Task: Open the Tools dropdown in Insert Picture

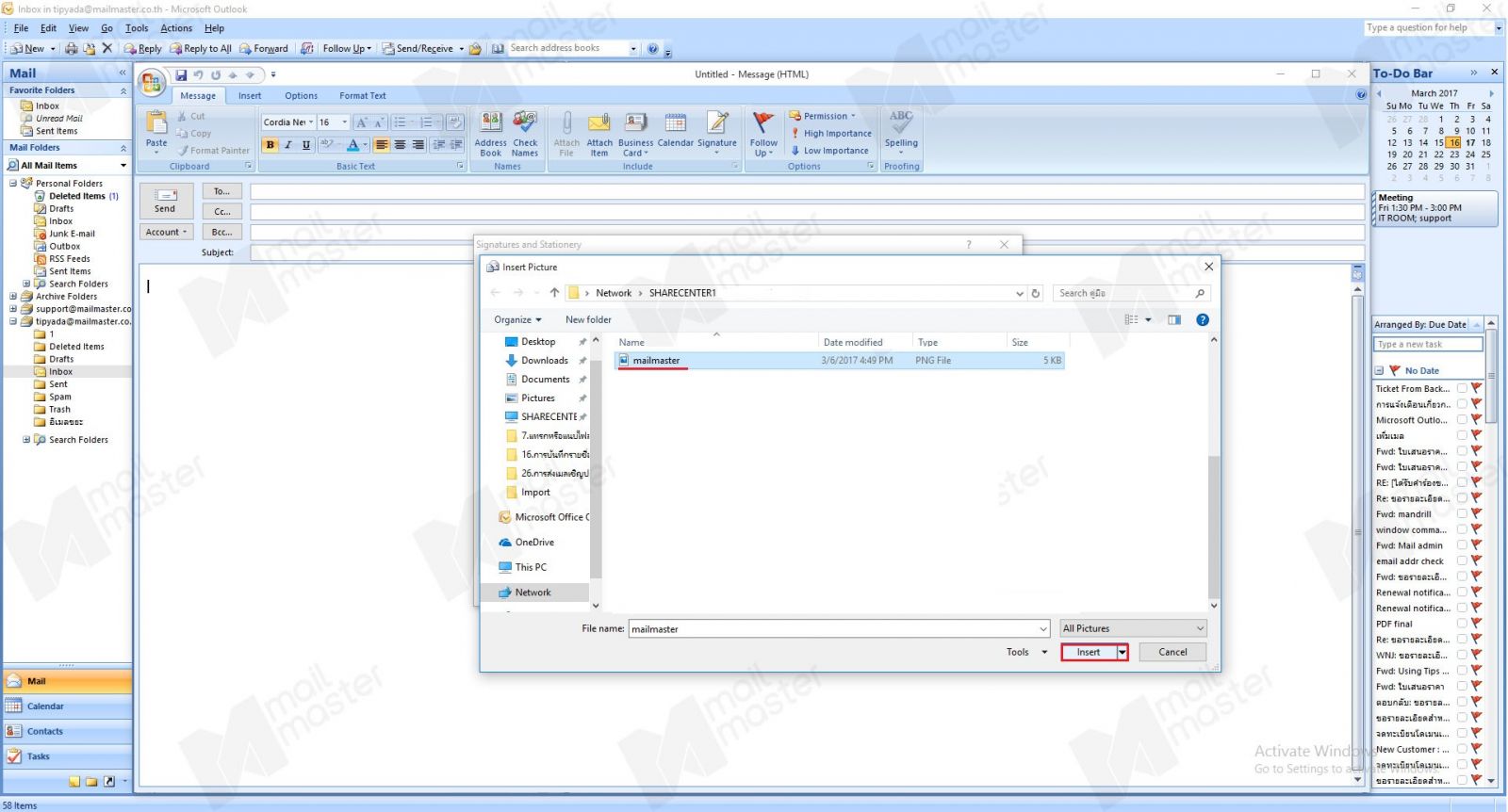Action: [x=1026, y=652]
